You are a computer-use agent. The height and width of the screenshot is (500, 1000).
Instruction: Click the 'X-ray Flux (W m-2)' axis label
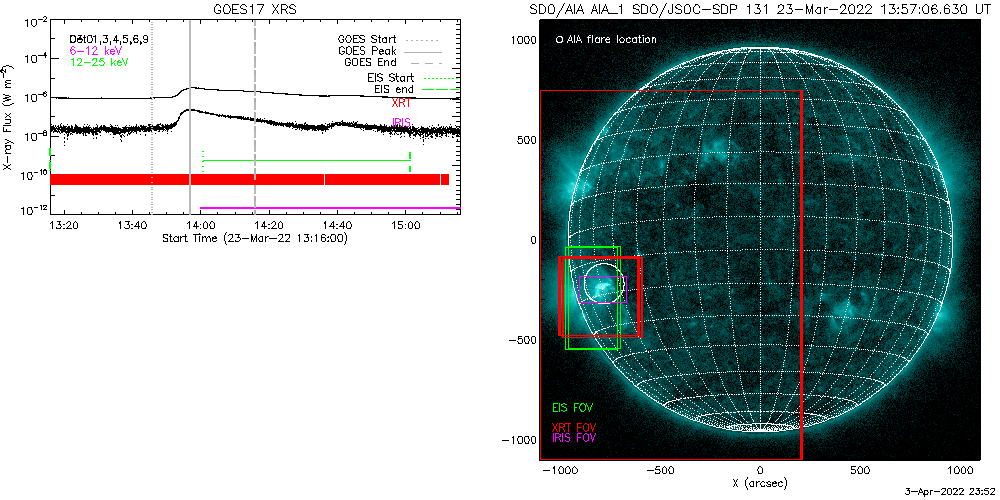coord(8,117)
